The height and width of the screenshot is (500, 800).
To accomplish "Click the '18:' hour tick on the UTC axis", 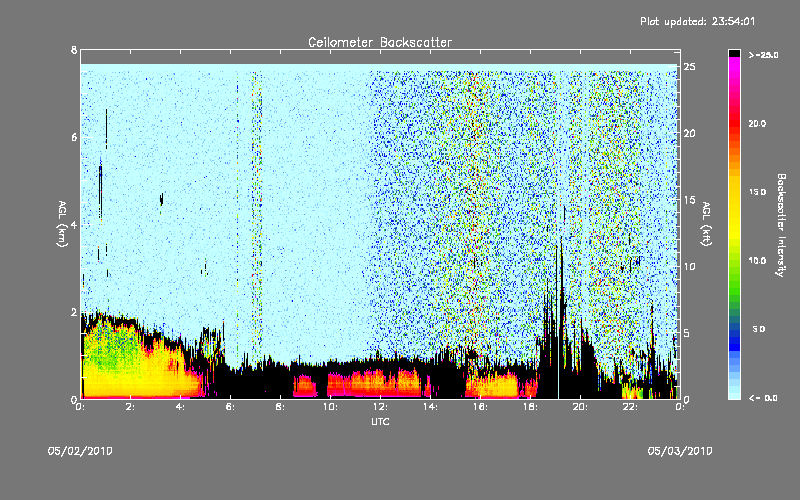I will [531, 407].
